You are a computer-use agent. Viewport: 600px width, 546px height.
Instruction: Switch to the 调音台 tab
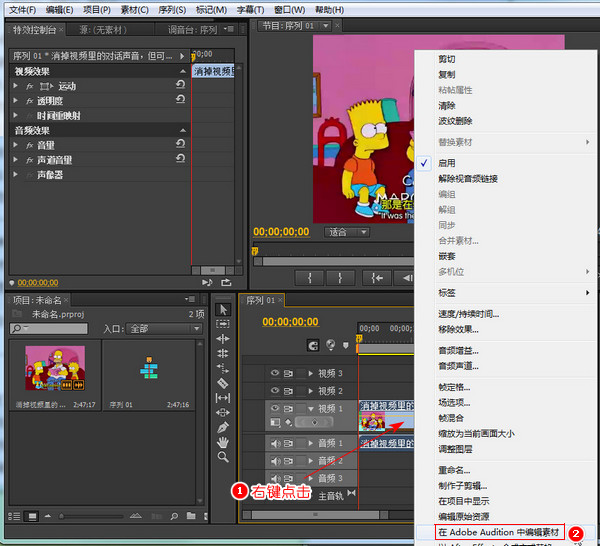point(192,29)
